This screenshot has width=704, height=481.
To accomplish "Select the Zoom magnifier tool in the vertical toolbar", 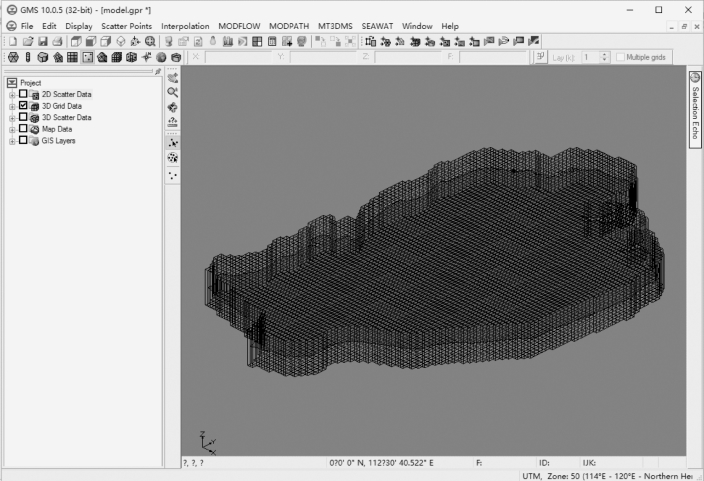I will 173,92.
